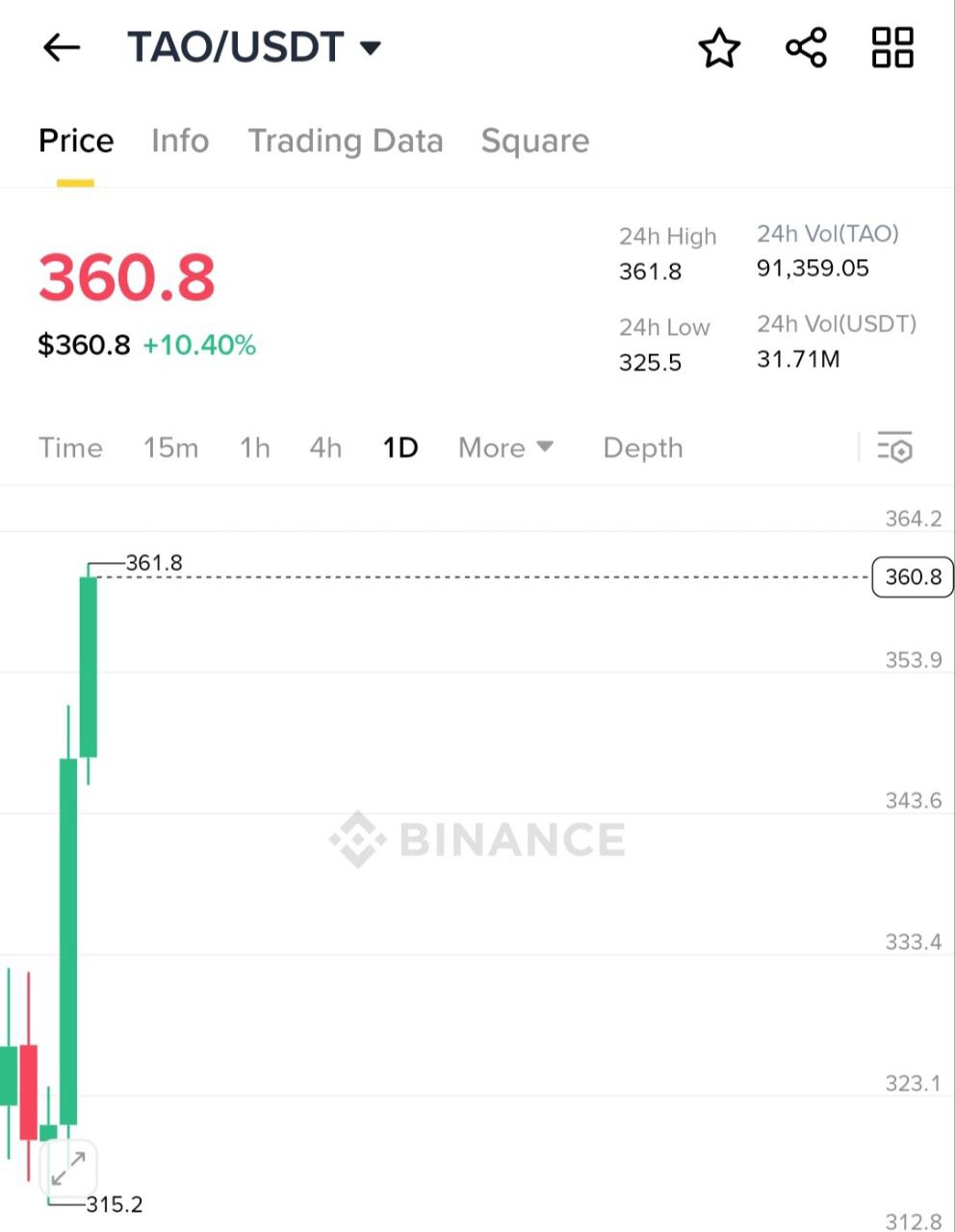Tap the tall green candlestick at 361.8
The height and width of the screenshot is (1232, 955).
pos(89,666)
